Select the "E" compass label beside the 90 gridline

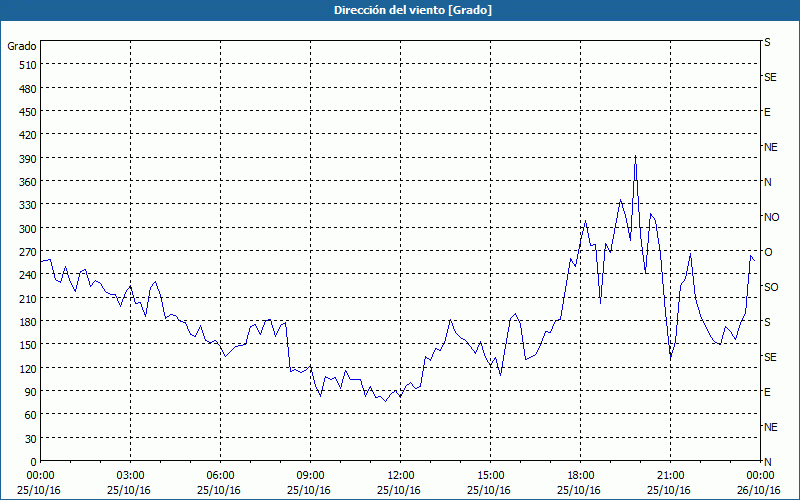point(767,392)
